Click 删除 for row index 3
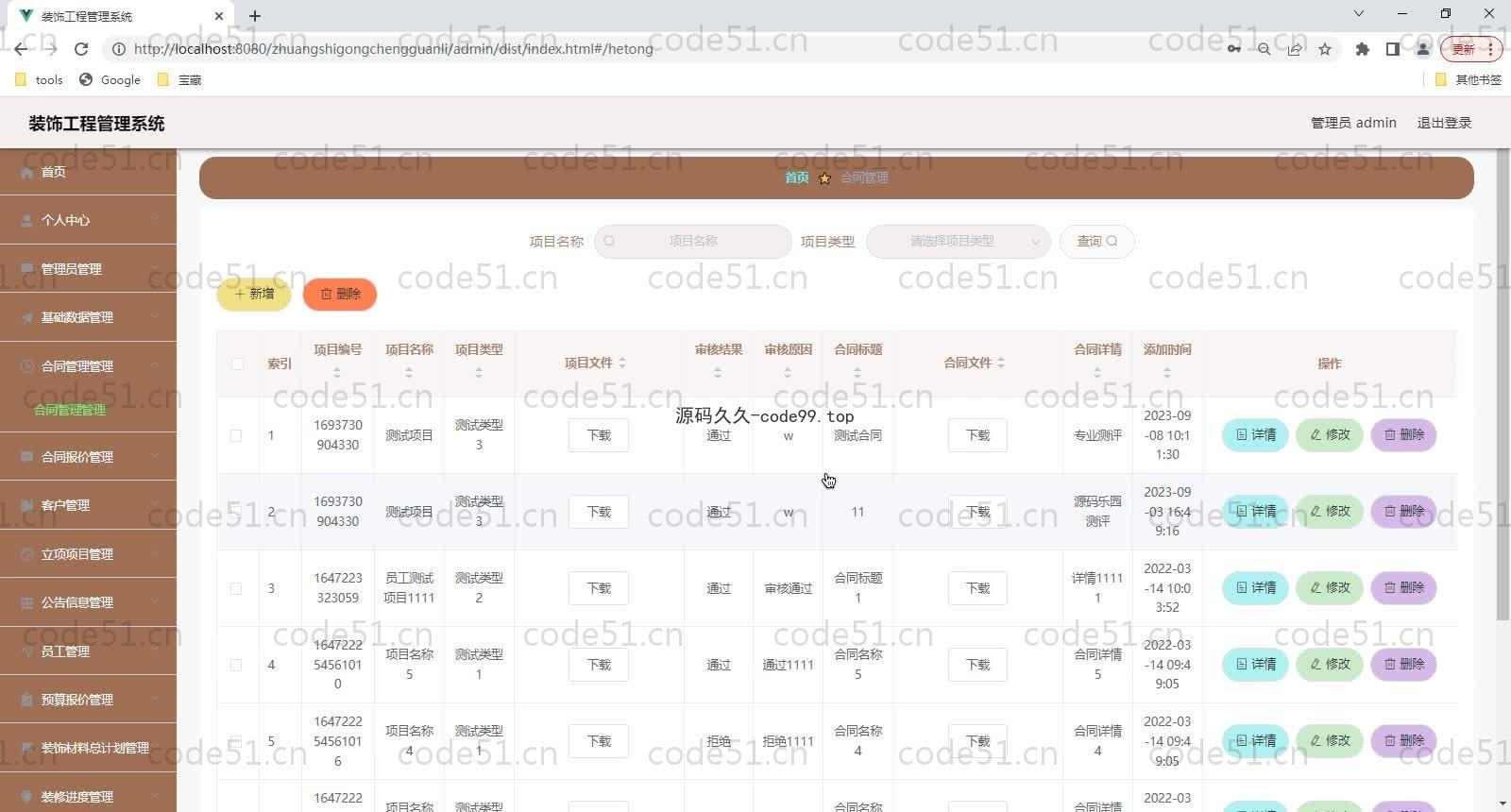Image resolution: width=1511 pixels, height=812 pixels. click(1403, 588)
